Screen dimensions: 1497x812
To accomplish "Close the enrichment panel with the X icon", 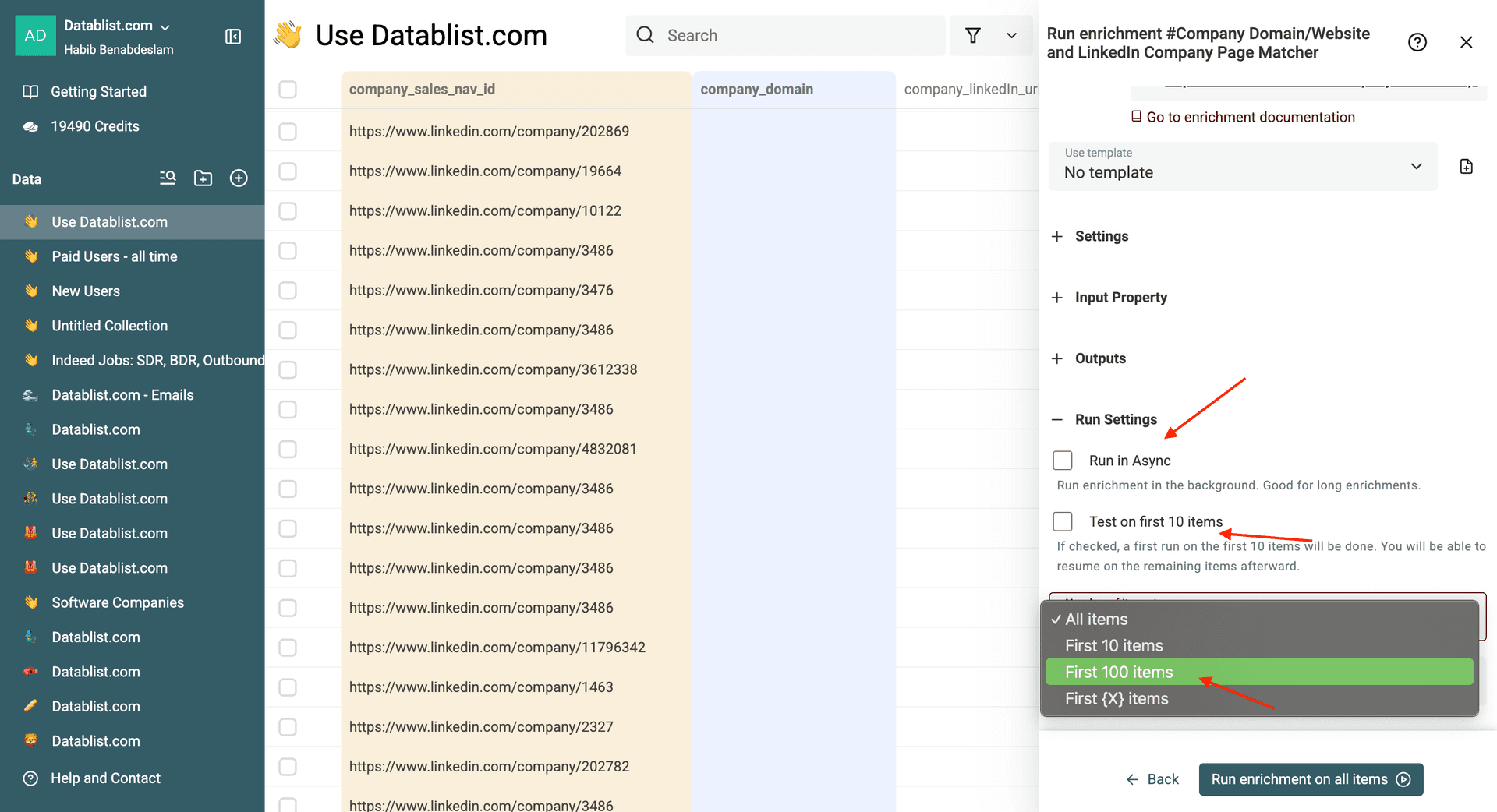I will coord(1466,43).
